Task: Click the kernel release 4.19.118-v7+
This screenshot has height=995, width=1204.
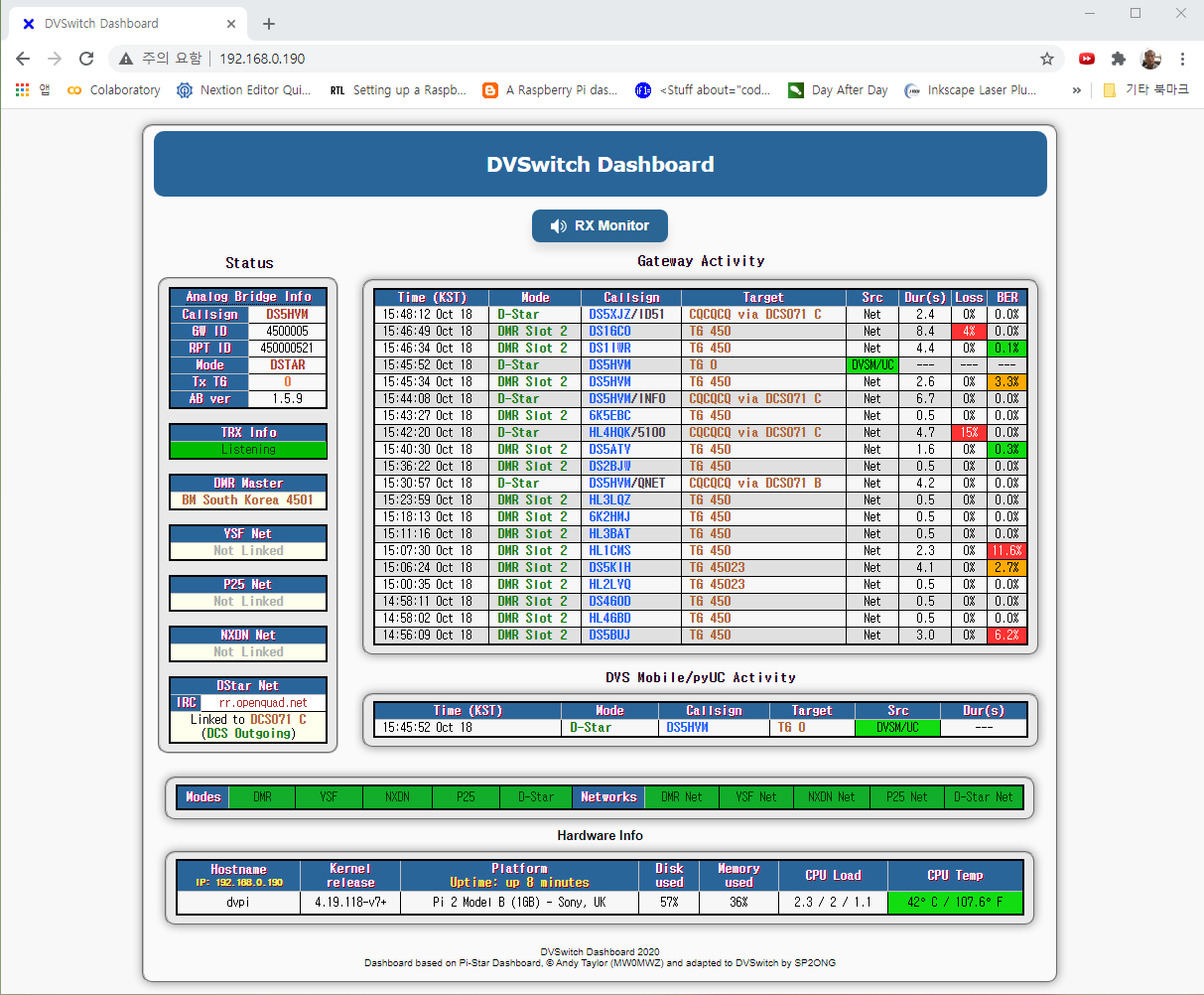Action: [350, 903]
